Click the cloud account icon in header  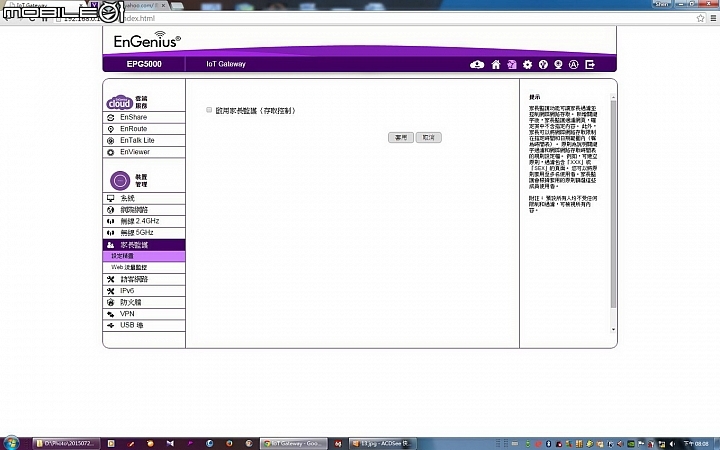click(x=477, y=65)
